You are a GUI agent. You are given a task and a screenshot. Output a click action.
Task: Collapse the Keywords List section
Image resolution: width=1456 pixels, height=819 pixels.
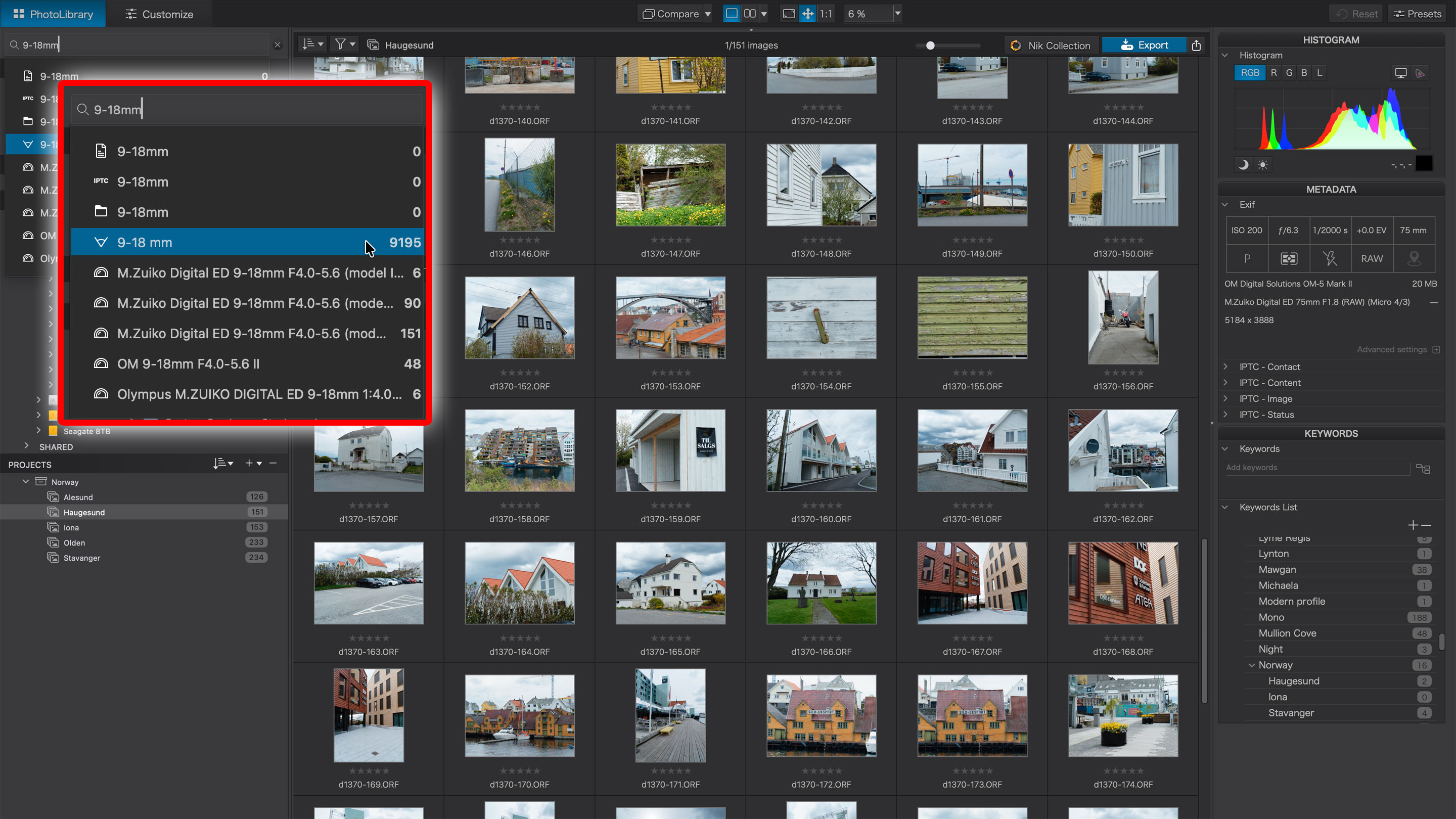[1225, 507]
